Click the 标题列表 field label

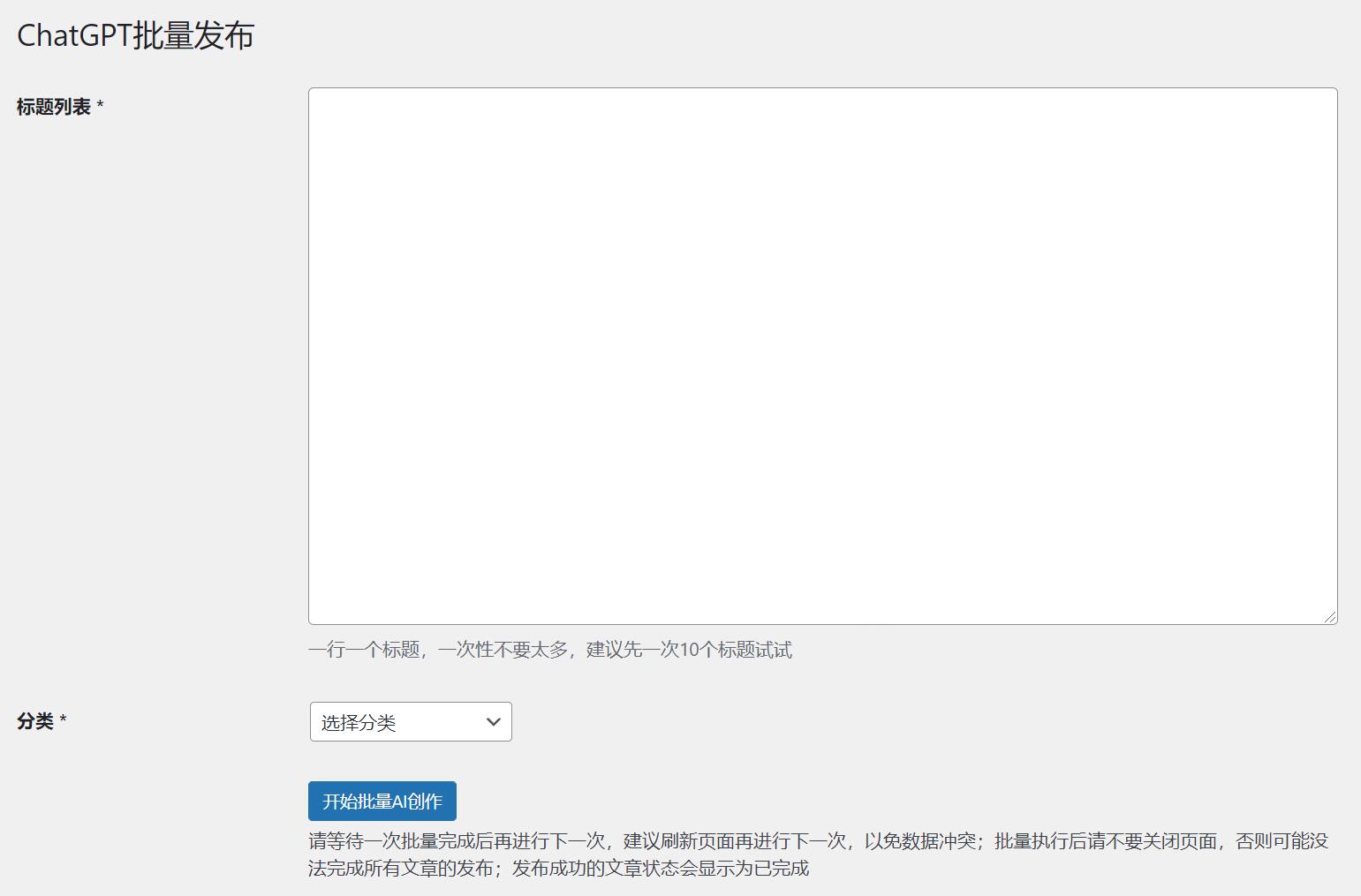[x=60, y=107]
